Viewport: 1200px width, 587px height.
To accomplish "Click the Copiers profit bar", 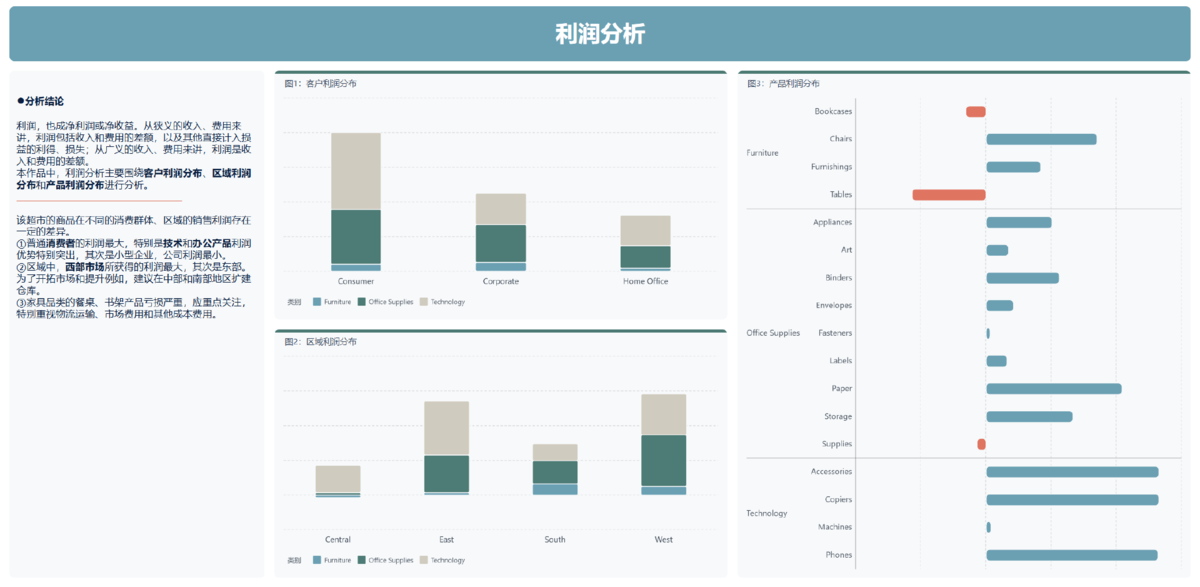I will pos(1072,499).
